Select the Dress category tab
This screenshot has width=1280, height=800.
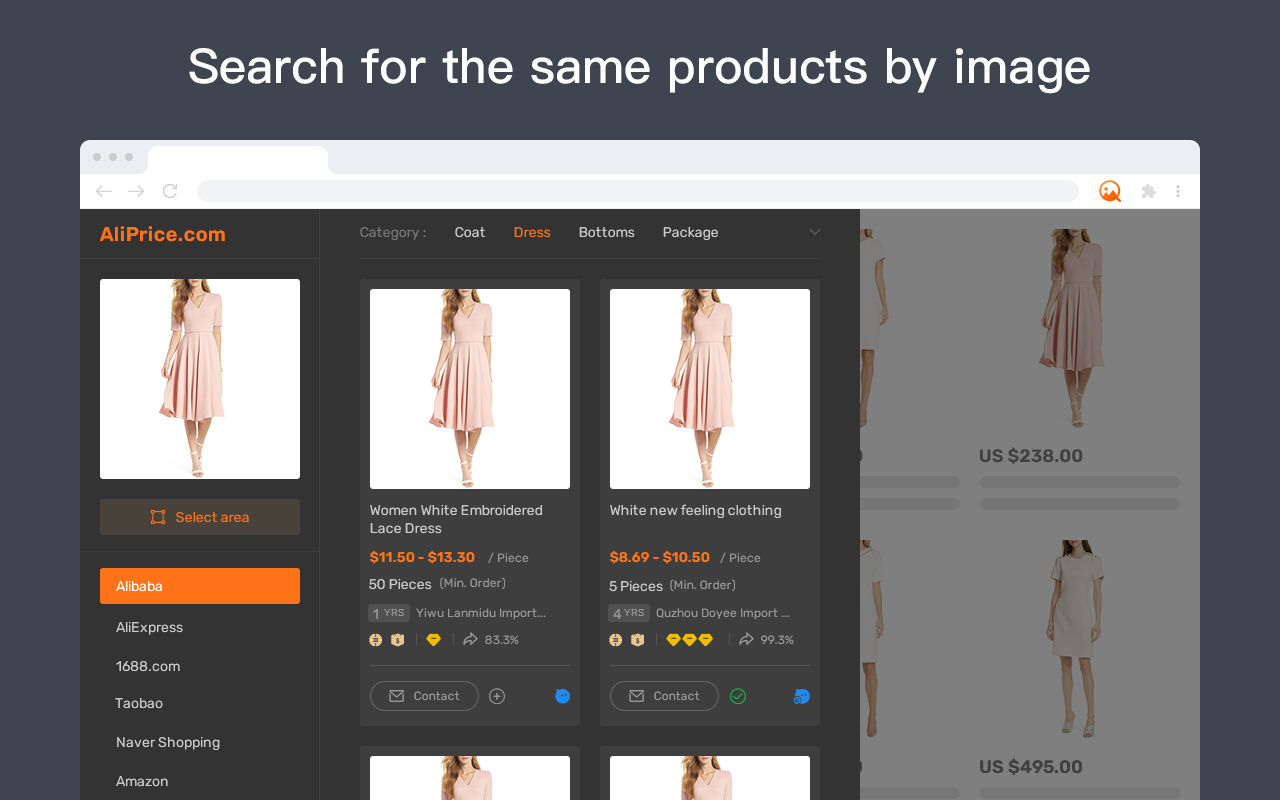click(x=532, y=232)
